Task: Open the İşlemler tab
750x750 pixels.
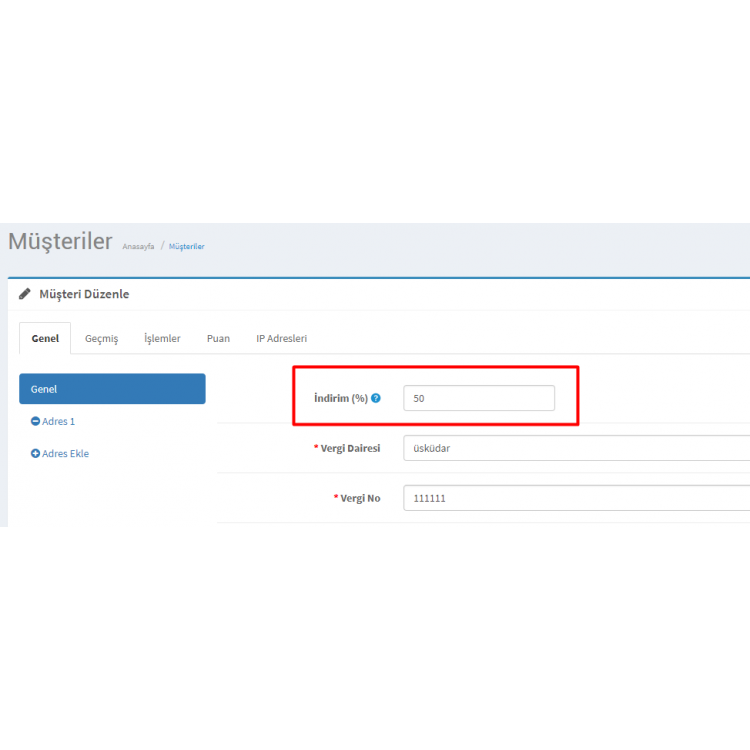Action: 162,338
